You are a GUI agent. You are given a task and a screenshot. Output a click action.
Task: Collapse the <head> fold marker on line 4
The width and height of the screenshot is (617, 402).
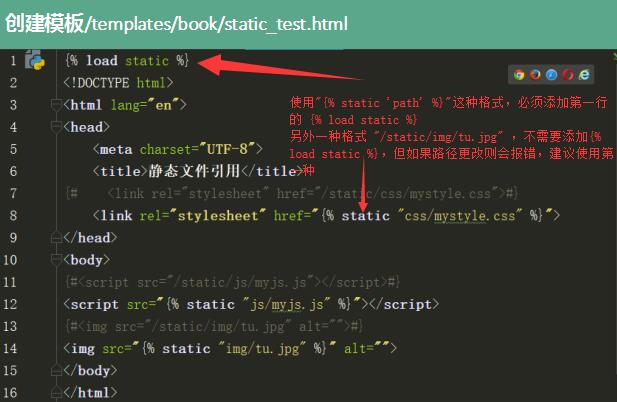click(x=56, y=127)
